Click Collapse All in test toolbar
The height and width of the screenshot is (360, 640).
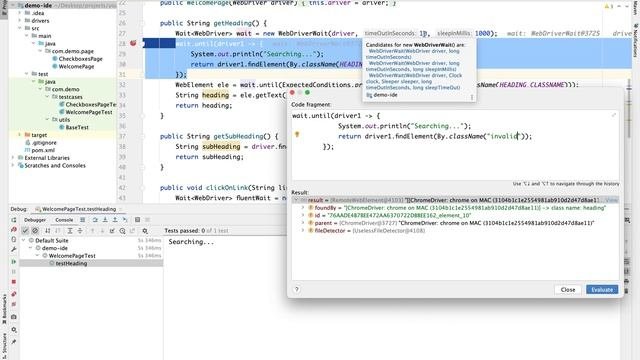click(x=80, y=231)
